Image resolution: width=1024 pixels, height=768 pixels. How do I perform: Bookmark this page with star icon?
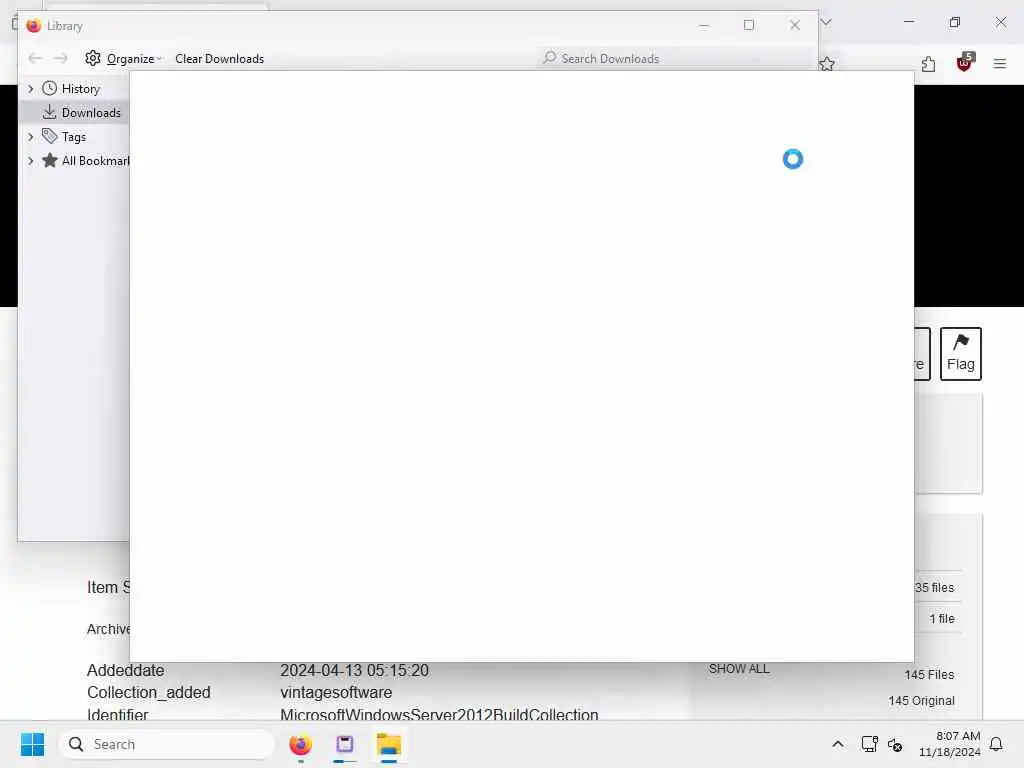coord(827,64)
